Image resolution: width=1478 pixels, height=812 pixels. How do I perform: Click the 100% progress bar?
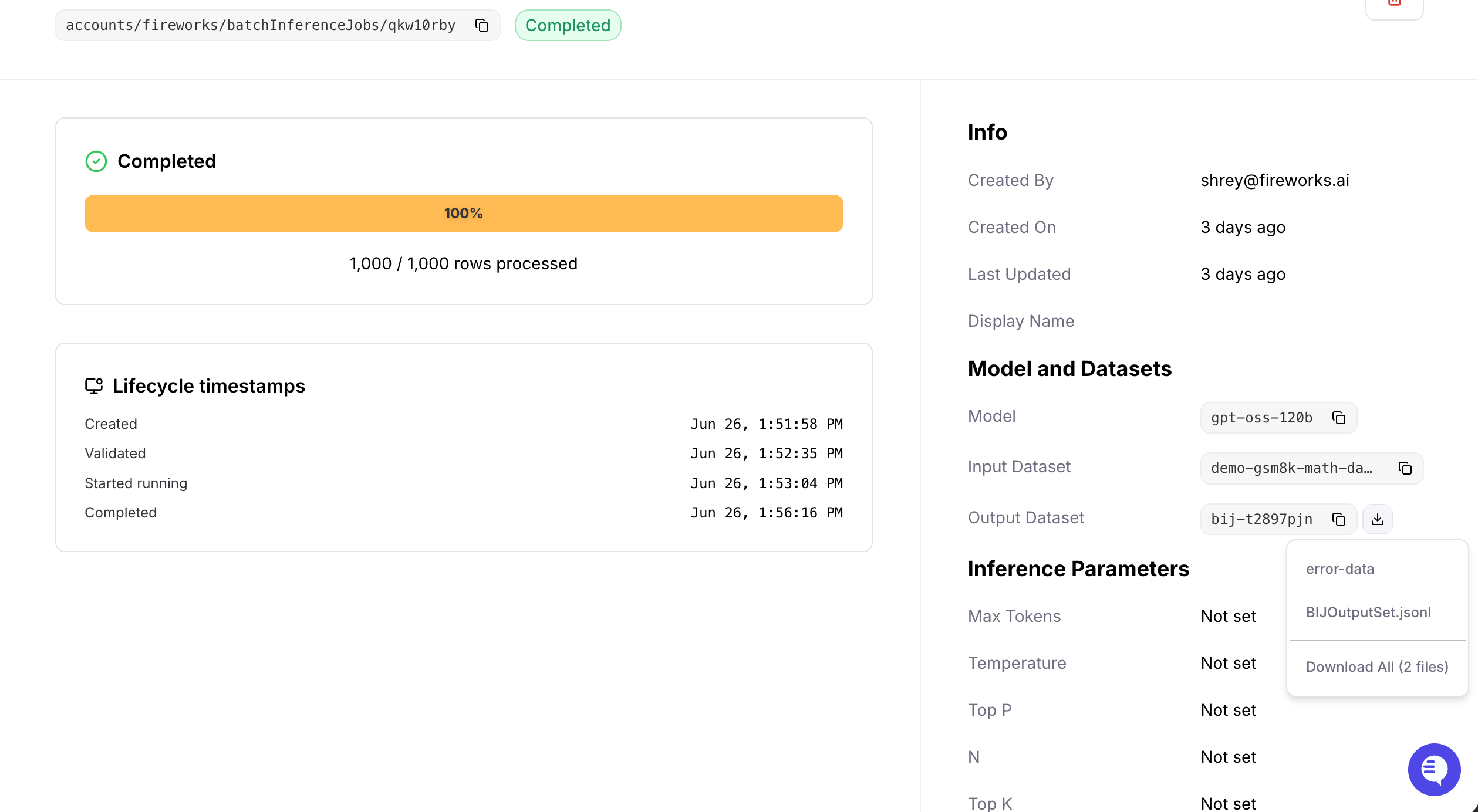tap(464, 214)
